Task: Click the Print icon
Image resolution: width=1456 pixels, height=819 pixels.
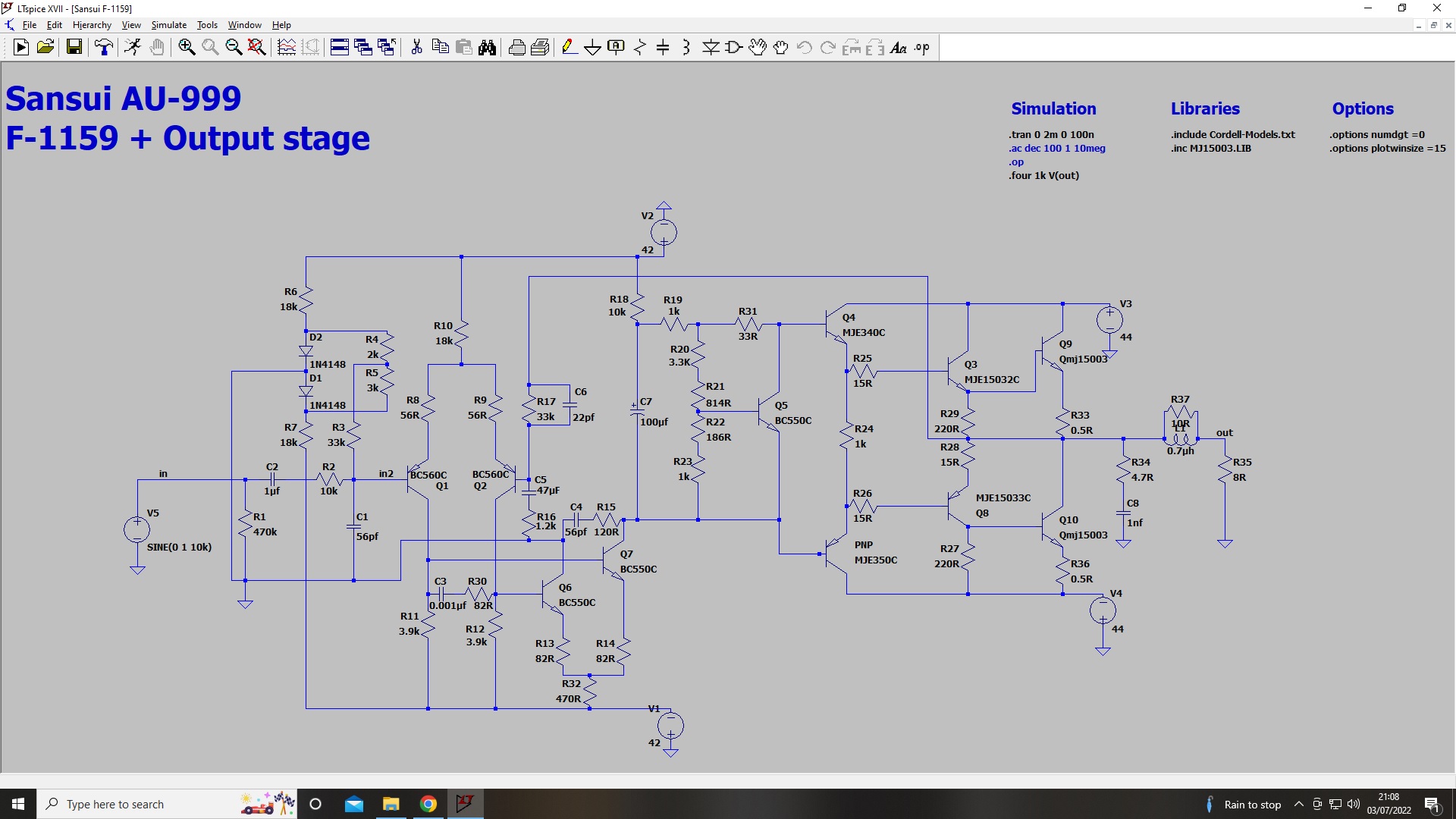Action: pos(540,48)
